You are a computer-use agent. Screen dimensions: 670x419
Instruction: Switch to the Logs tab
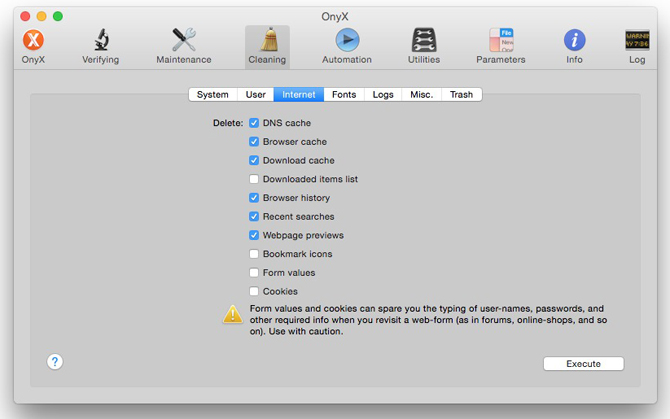tap(383, 94)
